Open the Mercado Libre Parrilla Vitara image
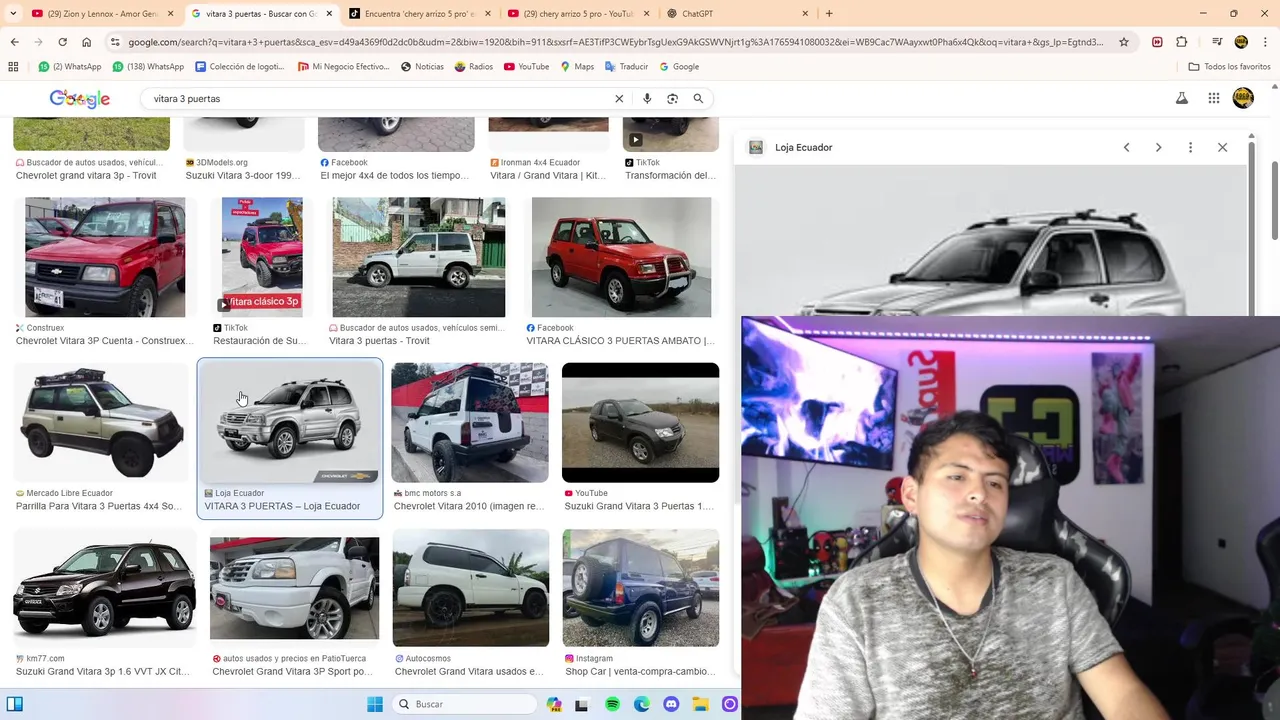Viewport: 1280px width, 720px height. (101, 422)
